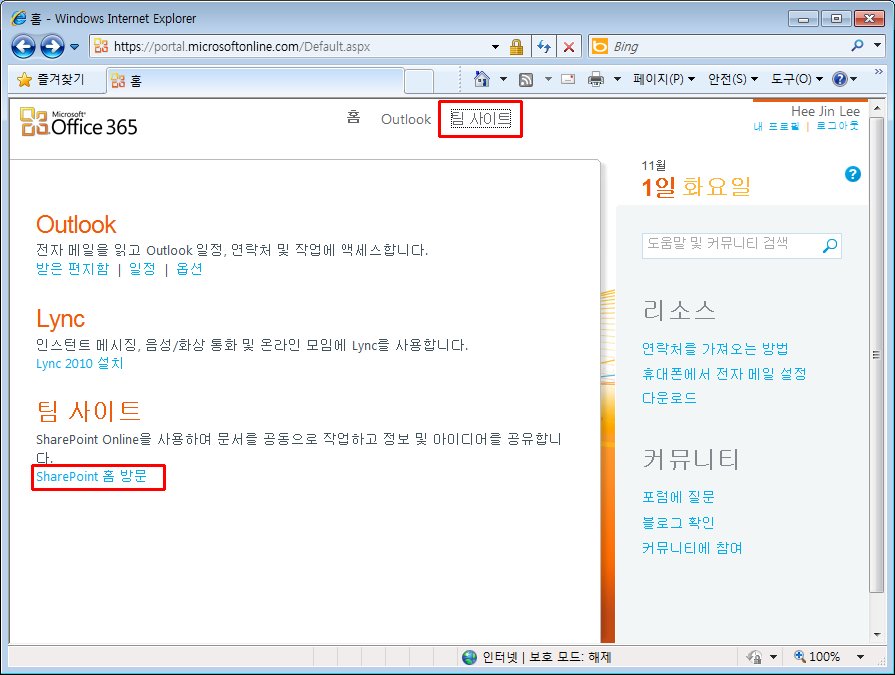The height and width of the screenshot is (675, 895).
Task: Click the blue page help question icon
Action: point(853,174)
